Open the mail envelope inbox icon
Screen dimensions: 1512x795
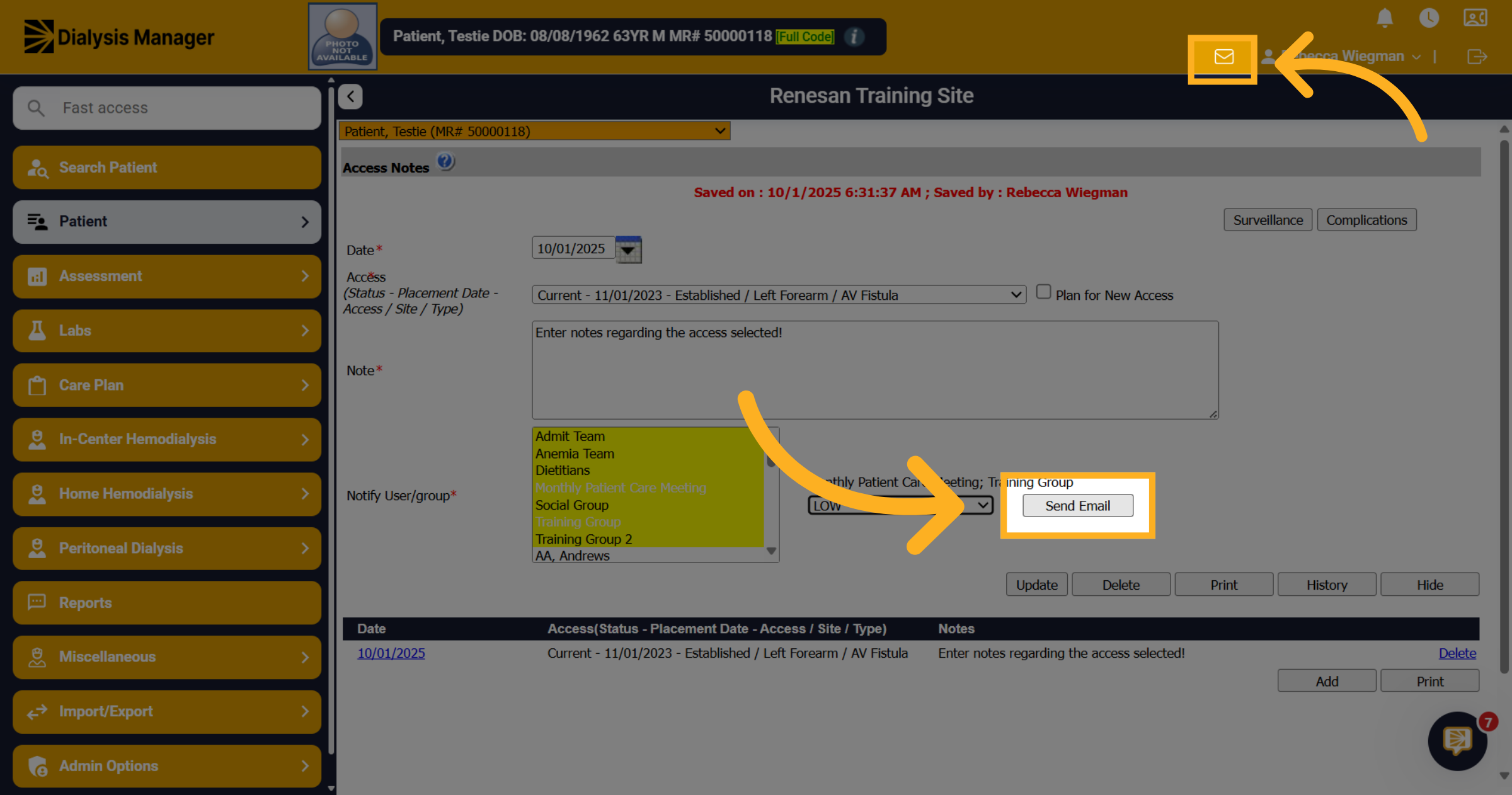1223,57
